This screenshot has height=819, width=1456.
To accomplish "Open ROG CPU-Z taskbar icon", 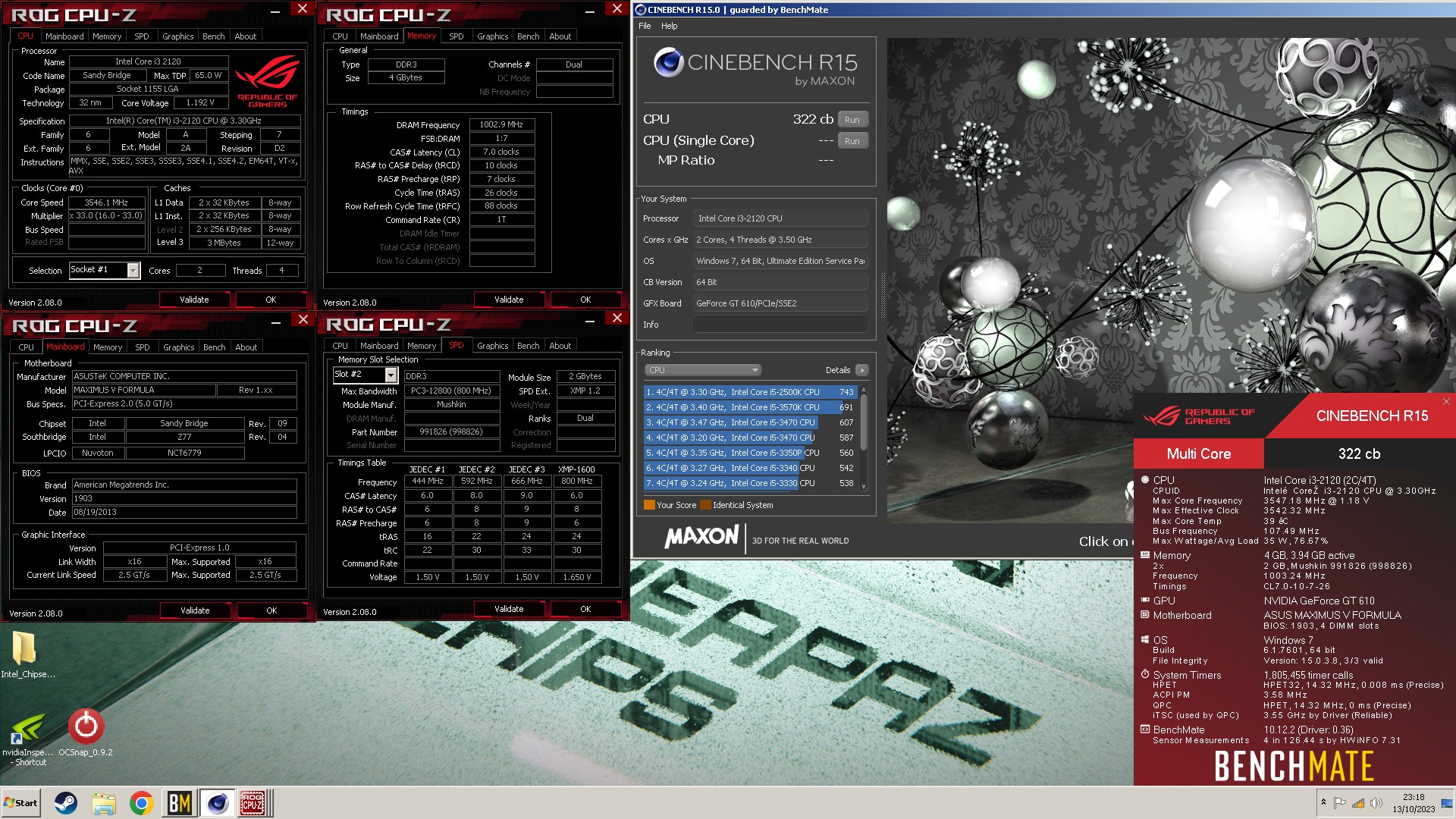I will 253,802.
